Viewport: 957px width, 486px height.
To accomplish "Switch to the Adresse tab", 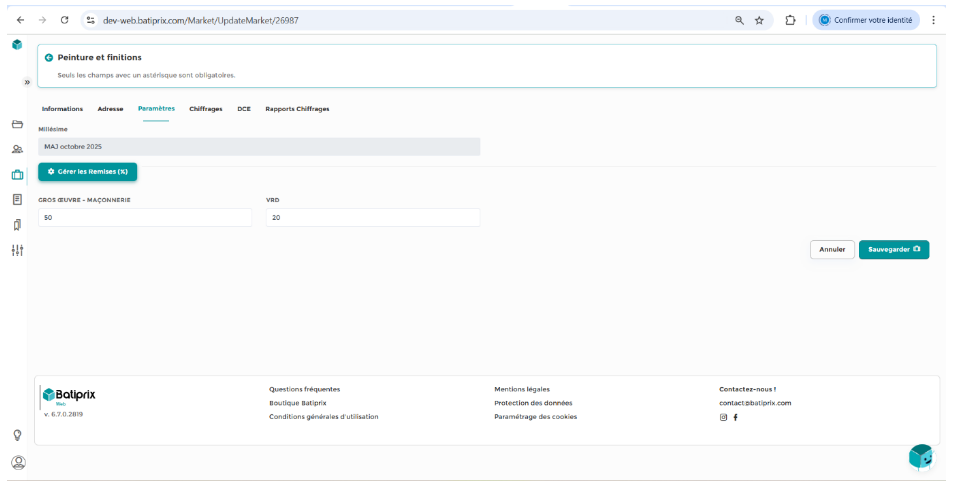I will (110, 109).
